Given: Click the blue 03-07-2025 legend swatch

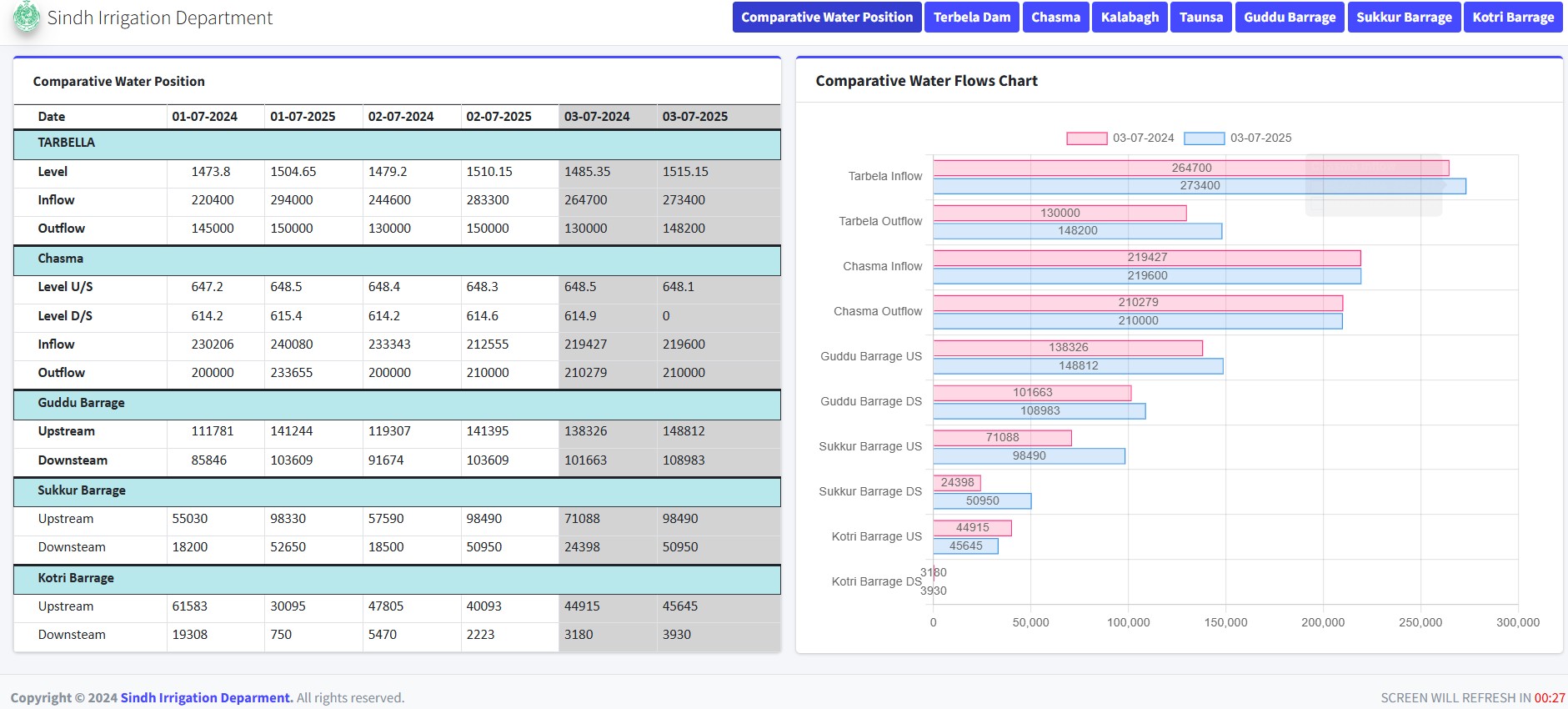Looking at the screenshot, I should coord(1204,138).
